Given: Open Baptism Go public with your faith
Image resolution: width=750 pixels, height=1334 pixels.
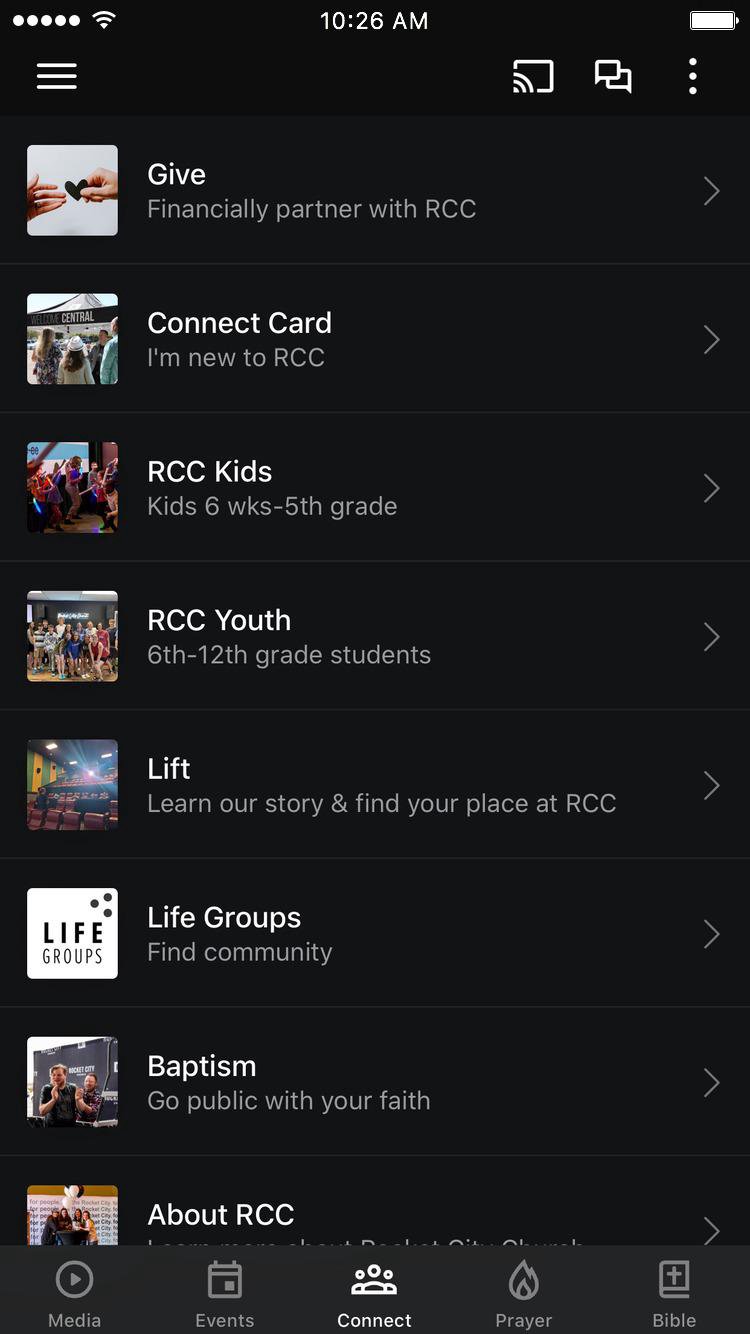Looking at the screenshot, I should pyautogui.click(x=375, y=1082).
